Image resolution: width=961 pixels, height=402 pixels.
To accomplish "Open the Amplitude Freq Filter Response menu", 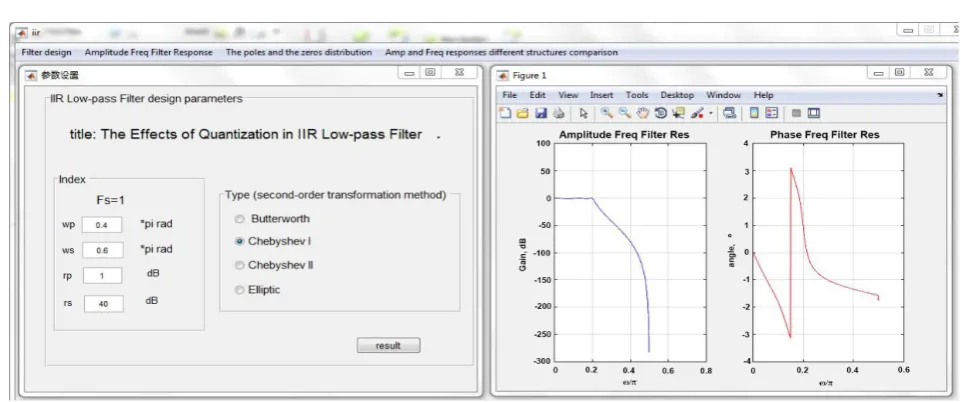I will [x=149, y=53].
